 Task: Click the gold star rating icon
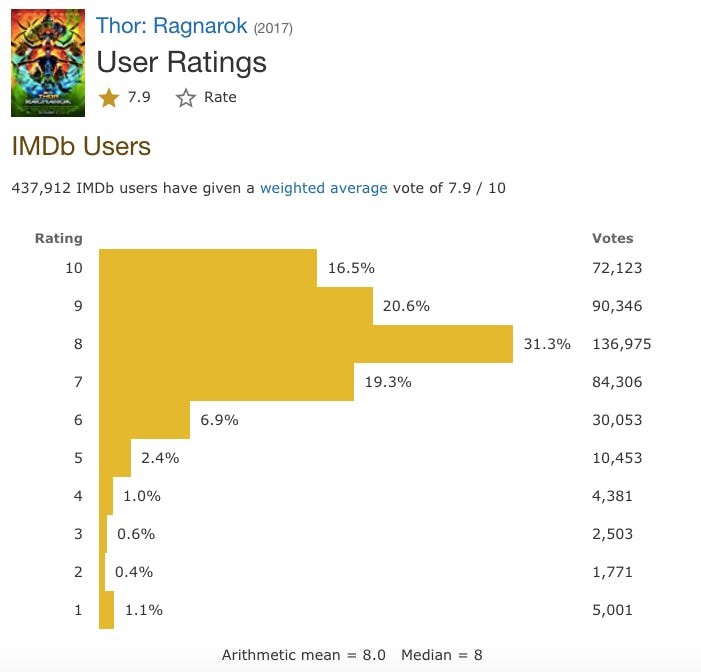(x=108, y=98)
